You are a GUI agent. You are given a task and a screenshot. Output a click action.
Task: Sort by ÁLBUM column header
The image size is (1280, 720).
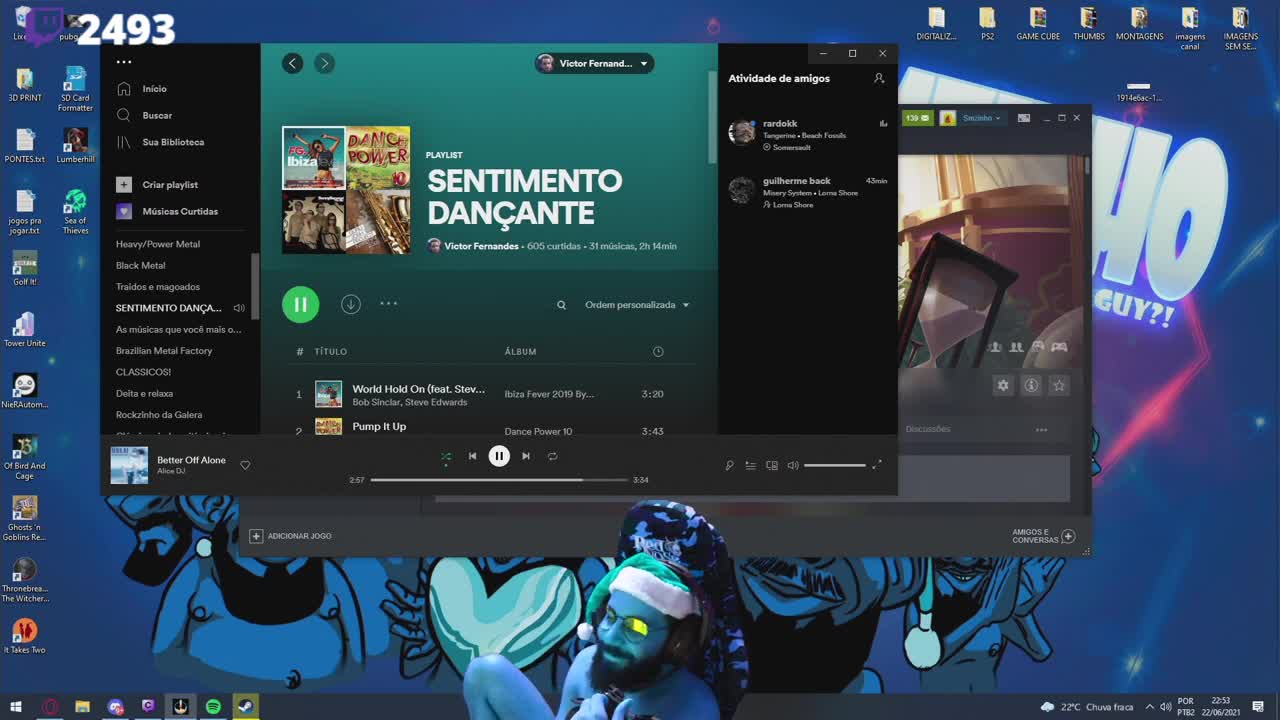point(520,352)
